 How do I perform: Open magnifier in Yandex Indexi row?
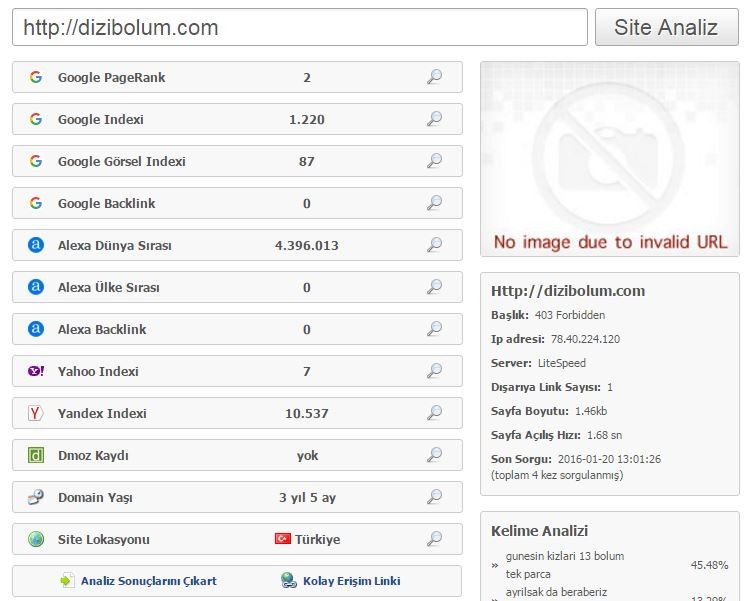(x=435, y=413)
